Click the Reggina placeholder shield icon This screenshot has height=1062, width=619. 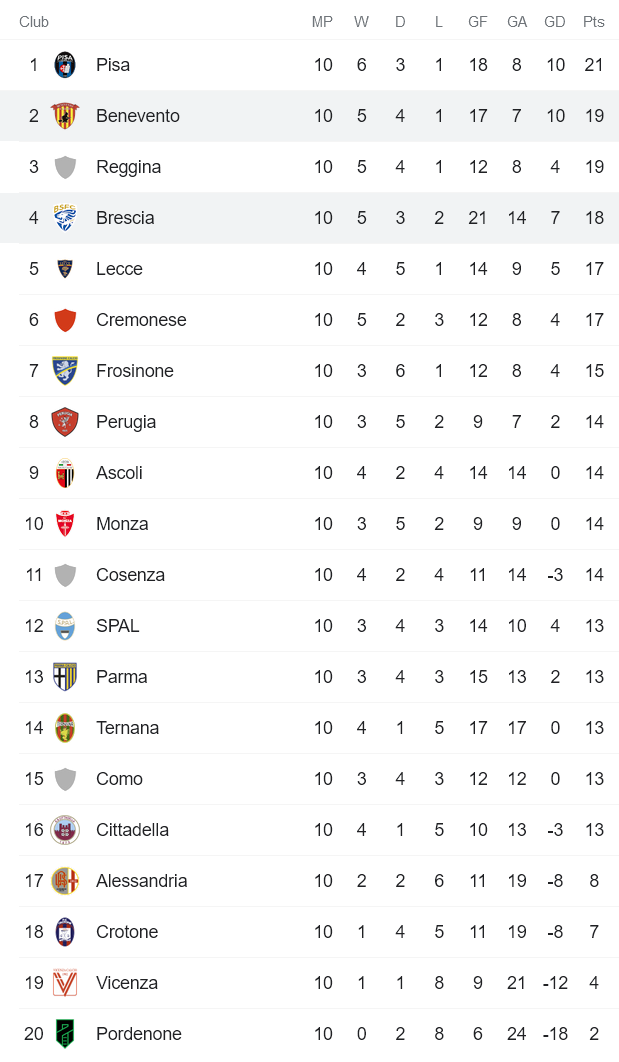65,167
